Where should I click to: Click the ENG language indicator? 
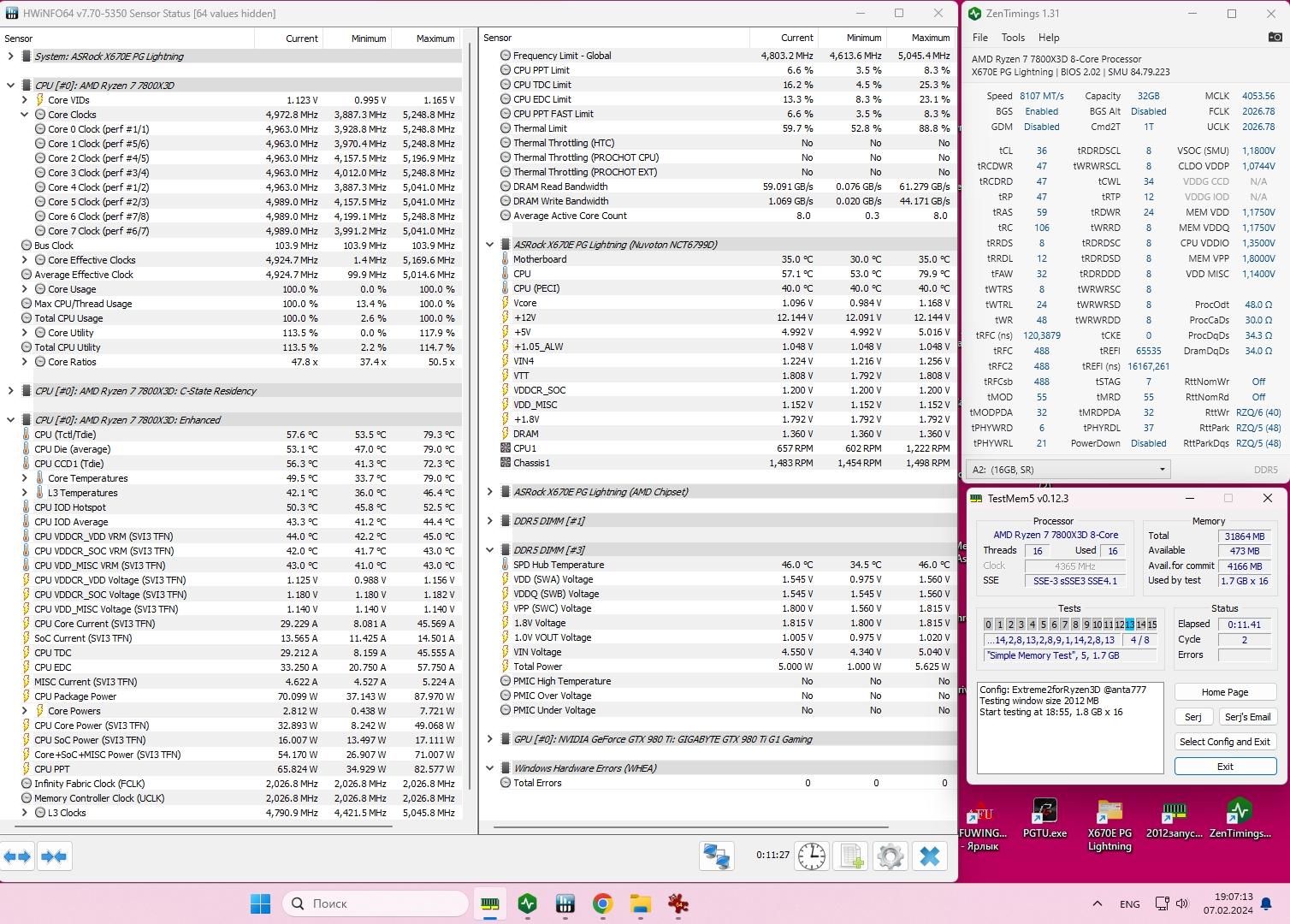(x=1129, y=903)
